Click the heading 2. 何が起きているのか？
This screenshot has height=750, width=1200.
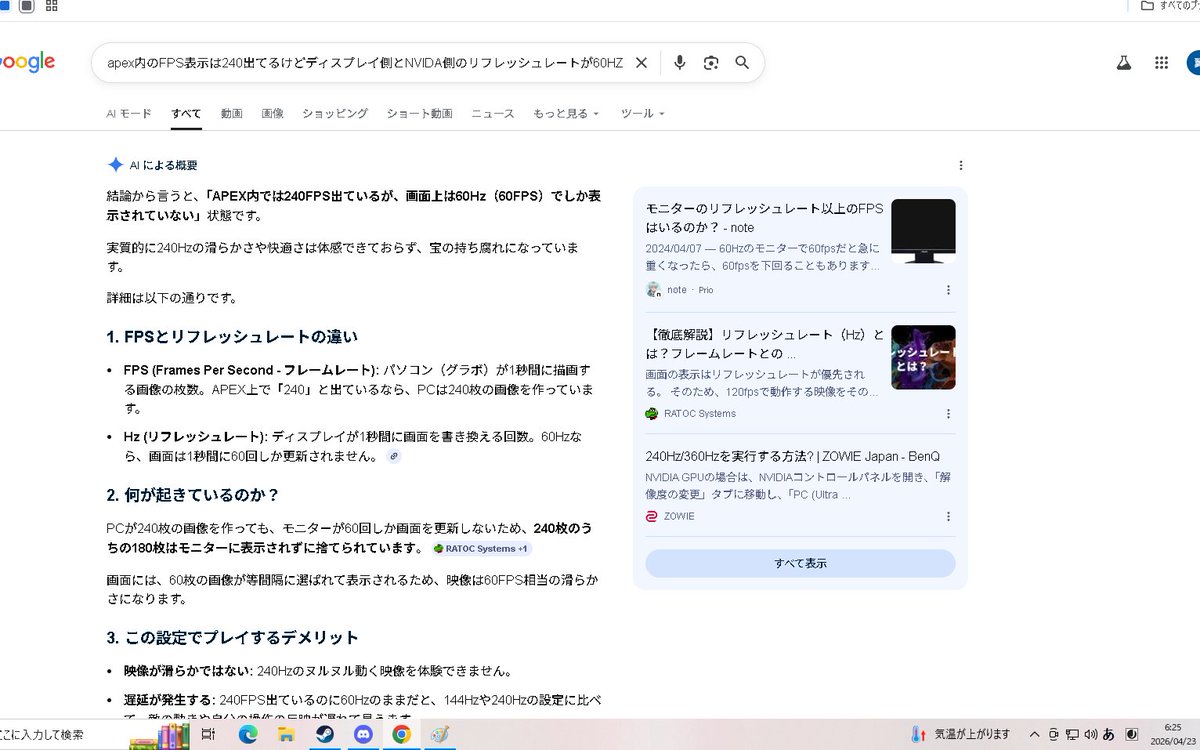coord(193,495)
